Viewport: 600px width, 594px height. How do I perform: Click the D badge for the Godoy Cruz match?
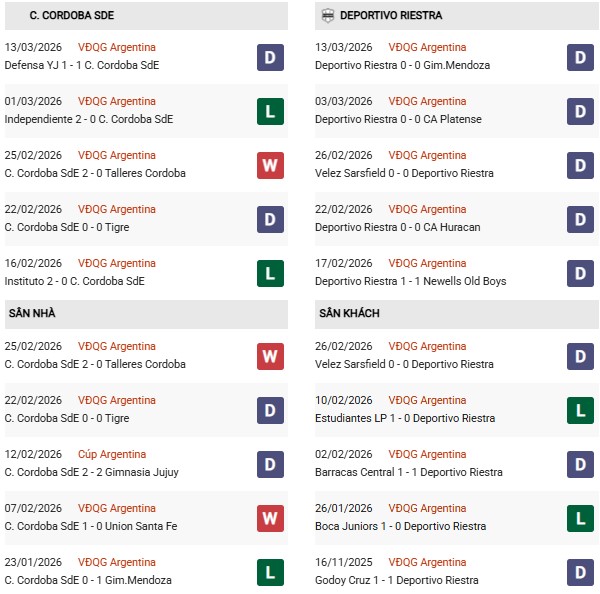tap(580, 572)
